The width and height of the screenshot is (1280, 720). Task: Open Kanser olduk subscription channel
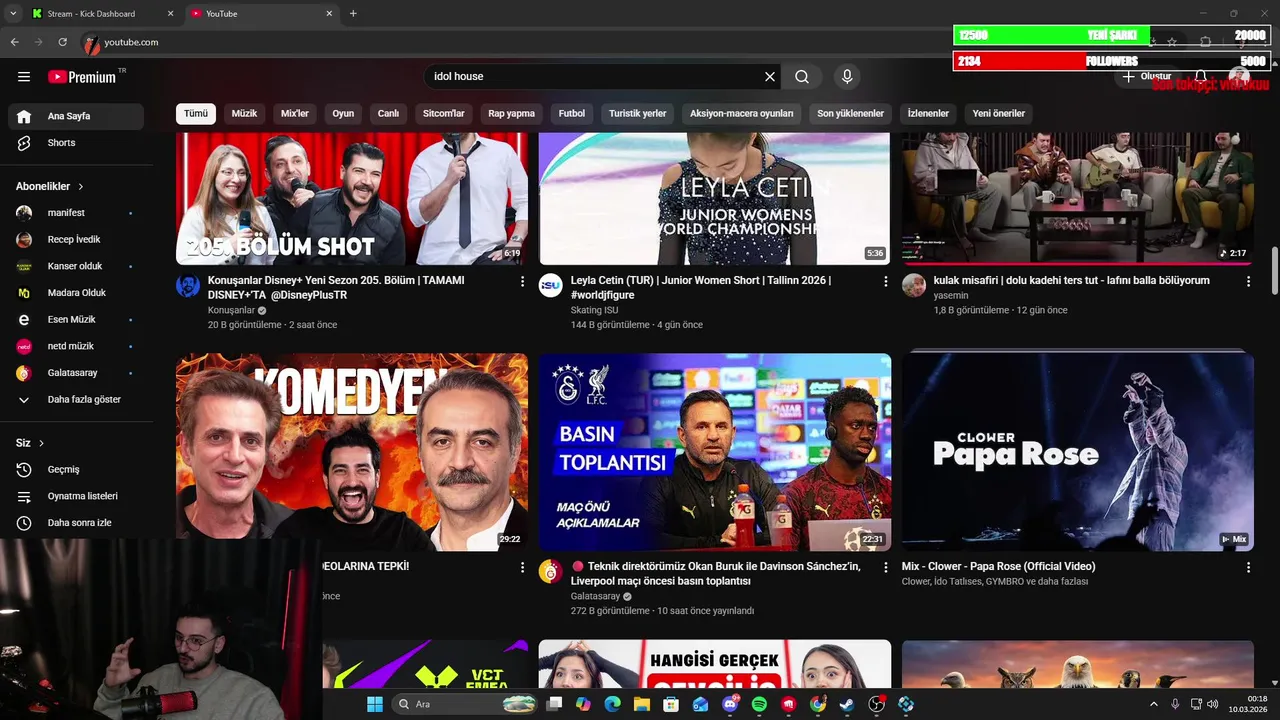point(76,266)
